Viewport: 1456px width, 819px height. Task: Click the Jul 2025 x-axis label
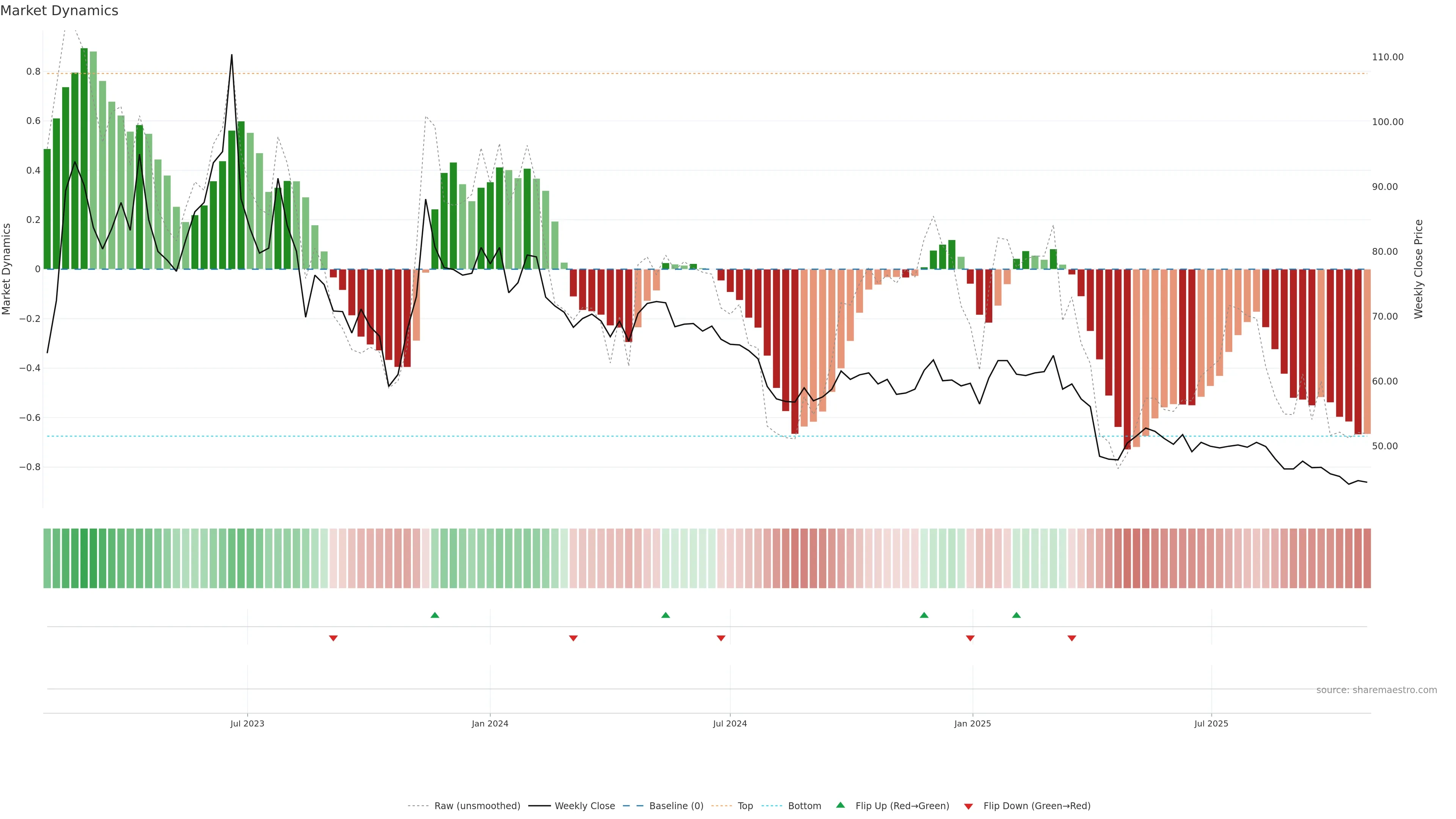point(1211,723)
